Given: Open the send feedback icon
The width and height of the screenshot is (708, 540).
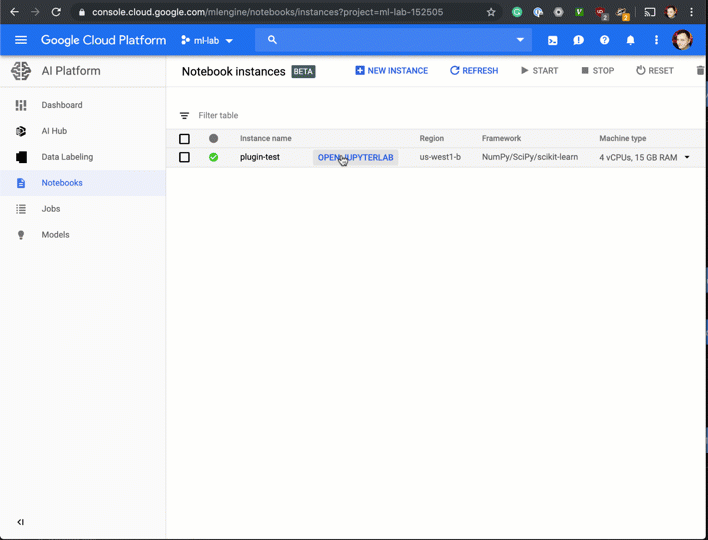Looking at the screenshot, I should (578, 40).
